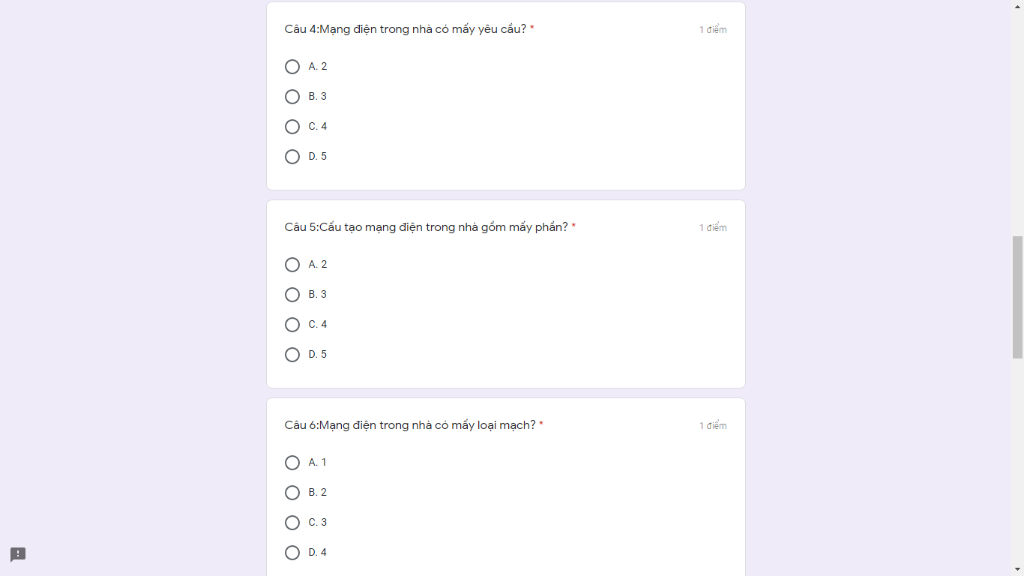This screenshot has height=576, width=1024.
Task: Click the '1 điểm' label on Câu 4
Action: point(713,30)
